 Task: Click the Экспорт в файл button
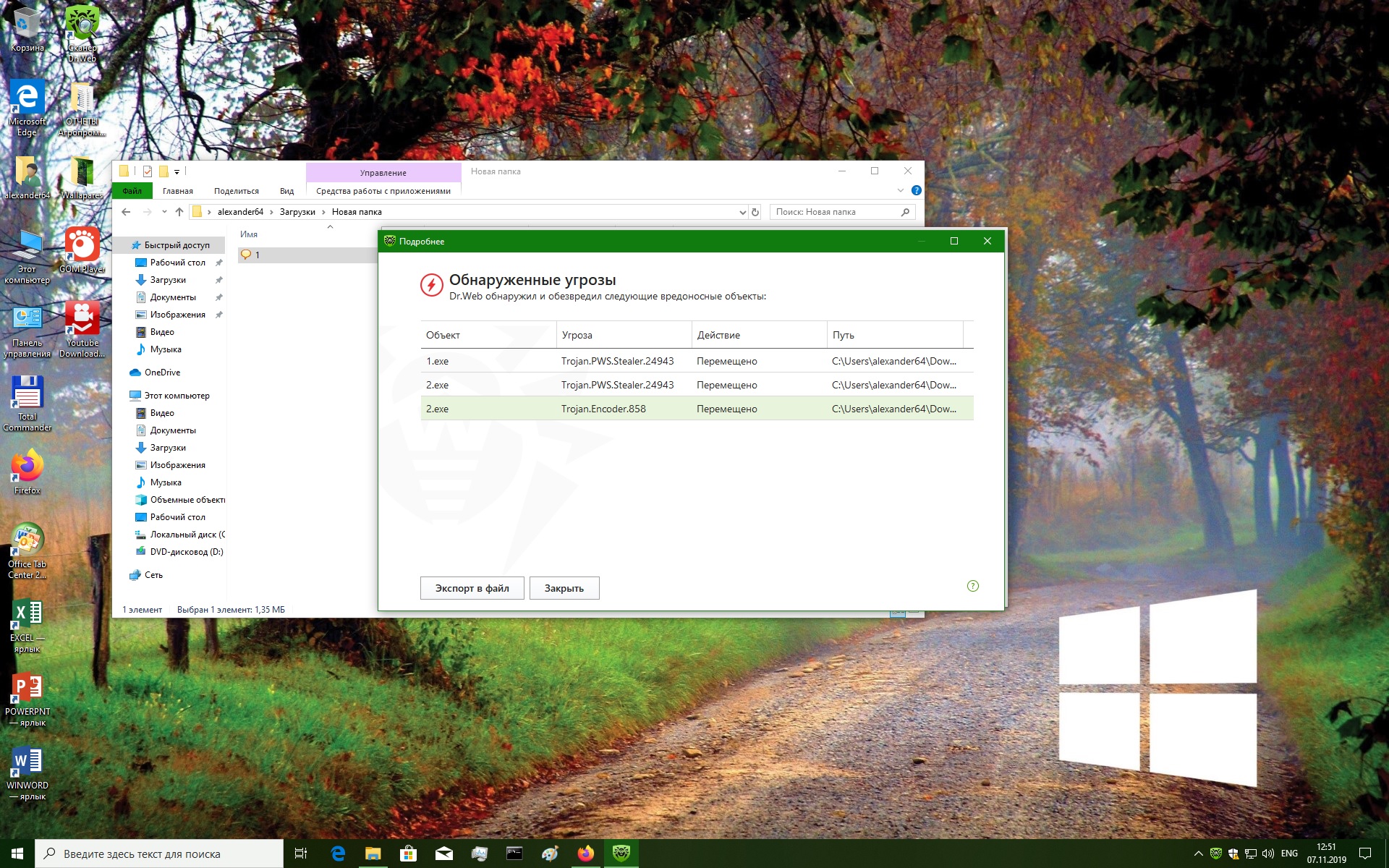click(x=472, y=588)
